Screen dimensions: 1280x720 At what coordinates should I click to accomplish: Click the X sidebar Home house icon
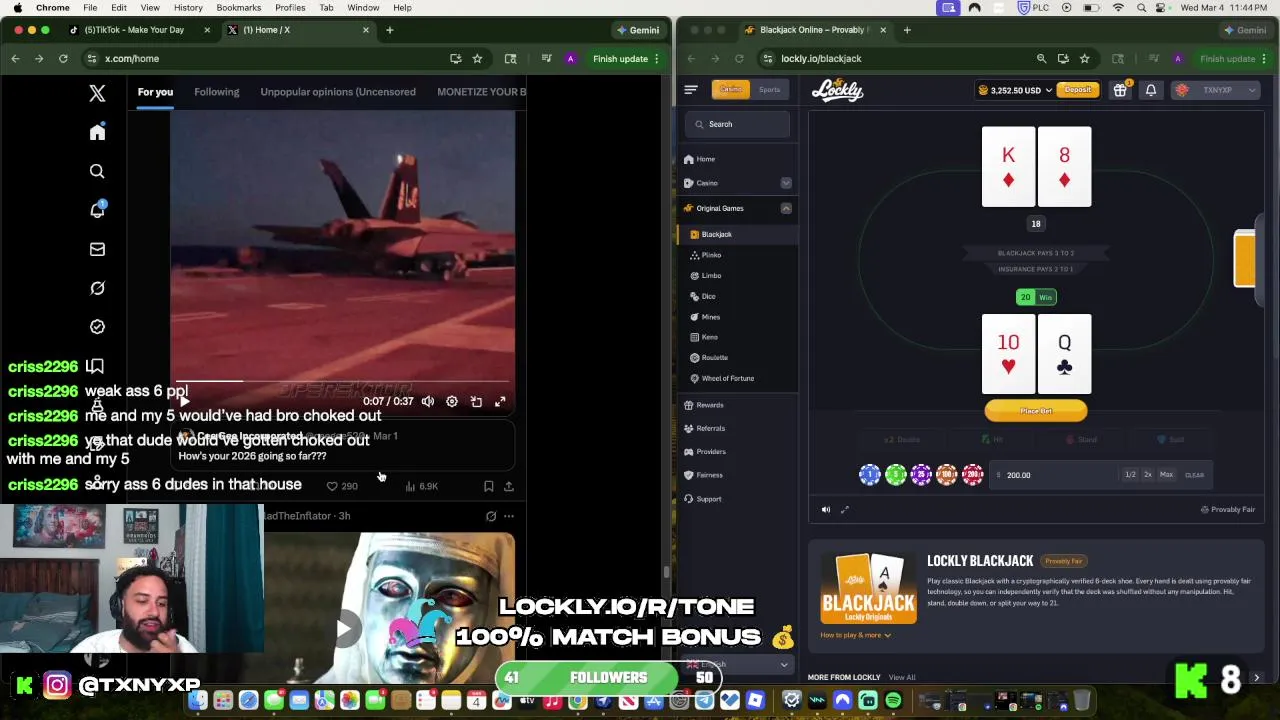coord(97,132)
